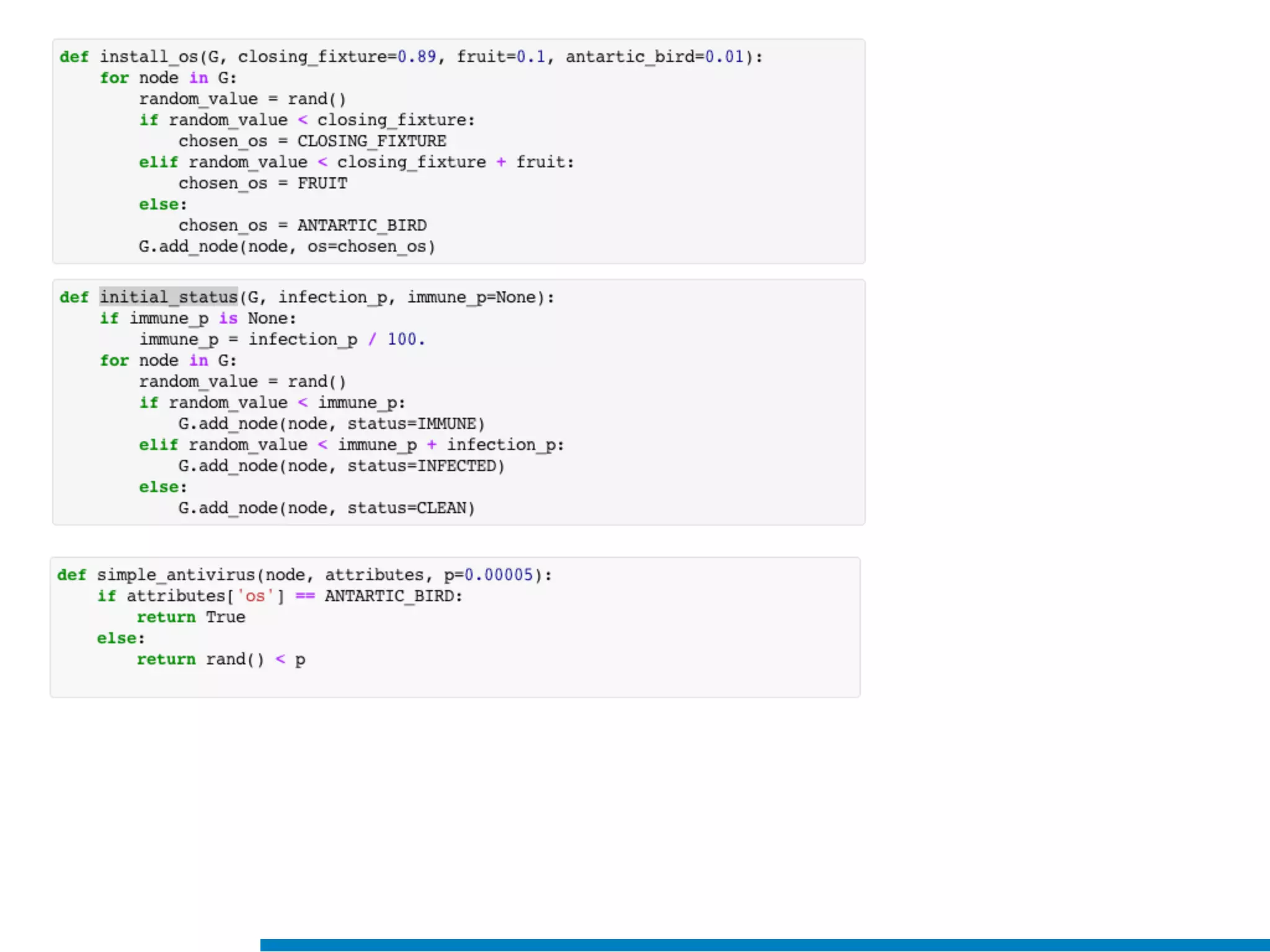Click the highlighted initial_status function name

pyautogui.click(x=169, y=297)
